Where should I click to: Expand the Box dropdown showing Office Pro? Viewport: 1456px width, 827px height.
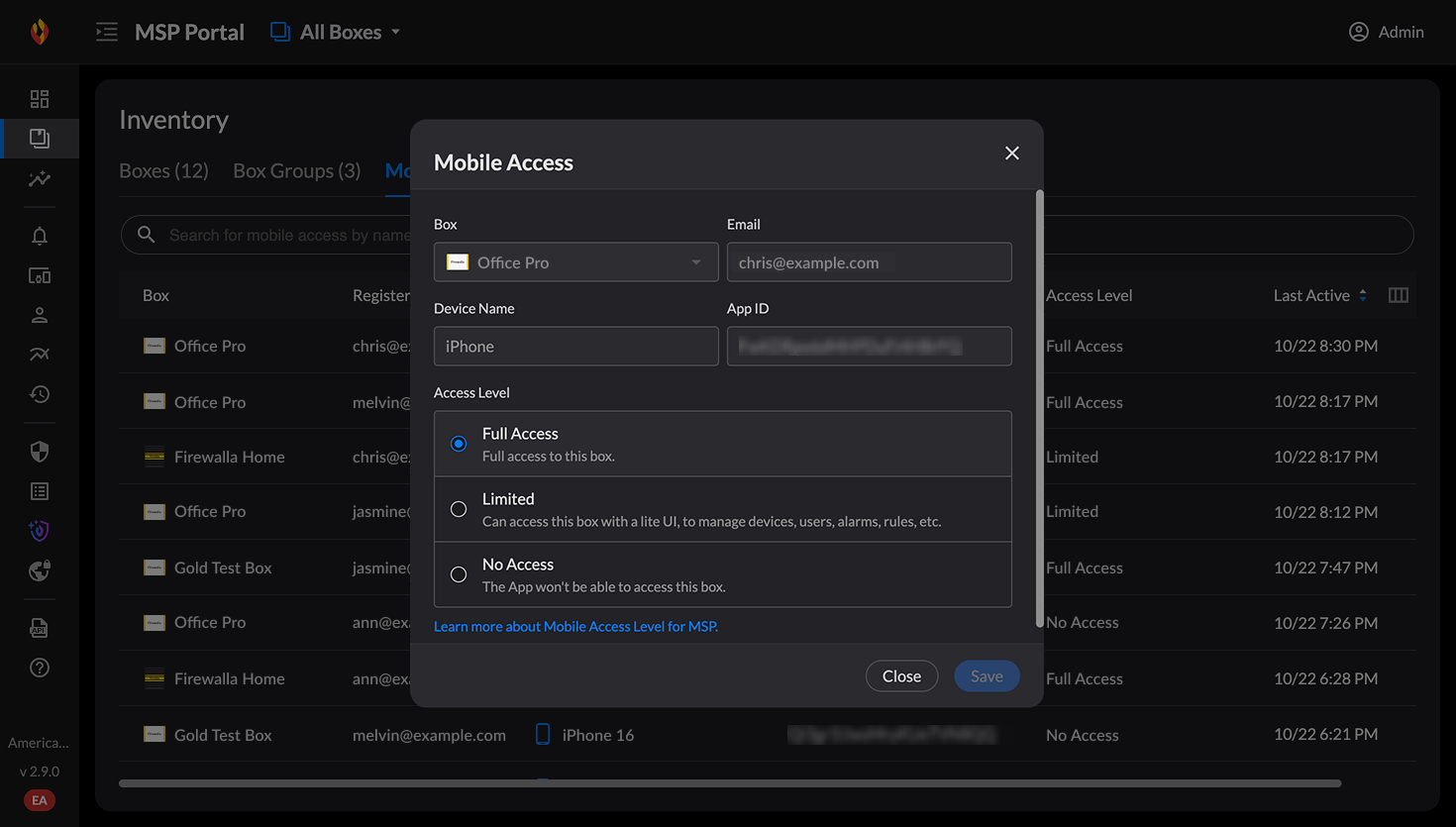click(575, 262)
